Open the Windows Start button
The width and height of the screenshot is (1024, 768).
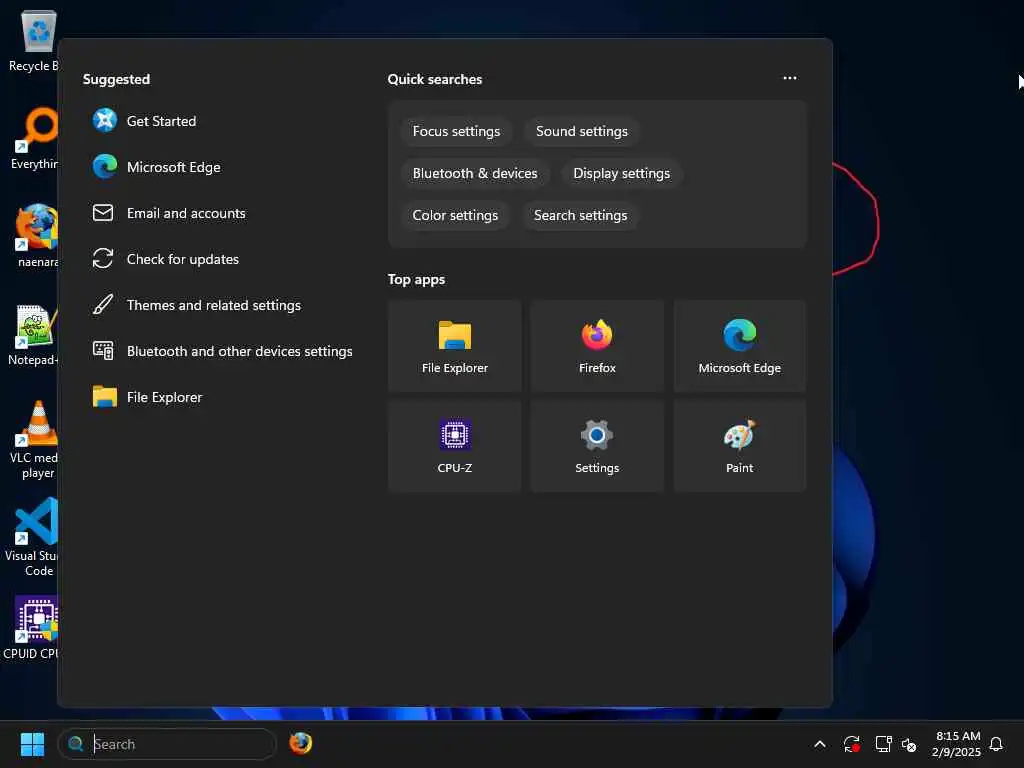tap(32, 744)
